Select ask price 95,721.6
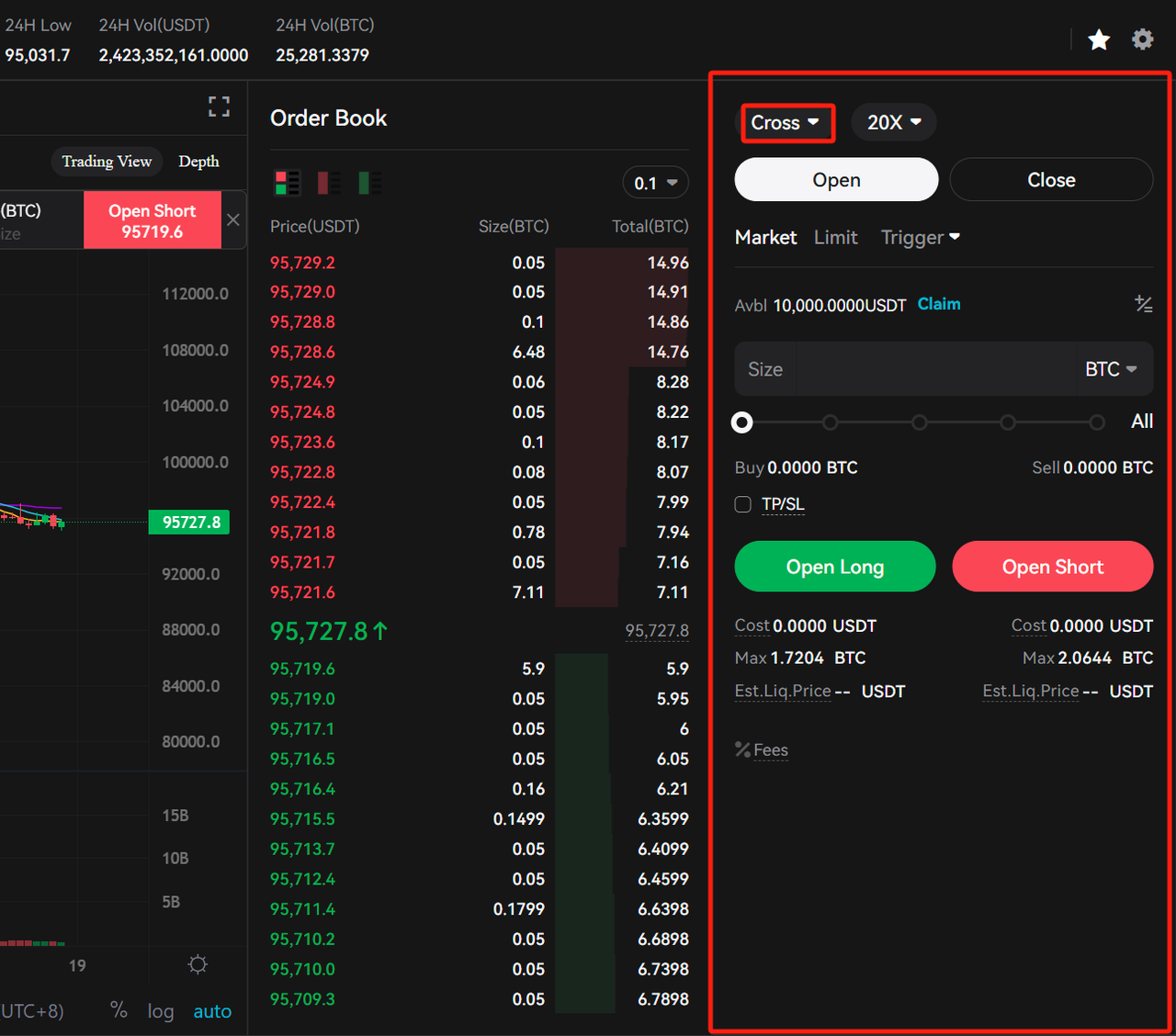This screenshot has height=1036, width=1176. coord(302,592)
